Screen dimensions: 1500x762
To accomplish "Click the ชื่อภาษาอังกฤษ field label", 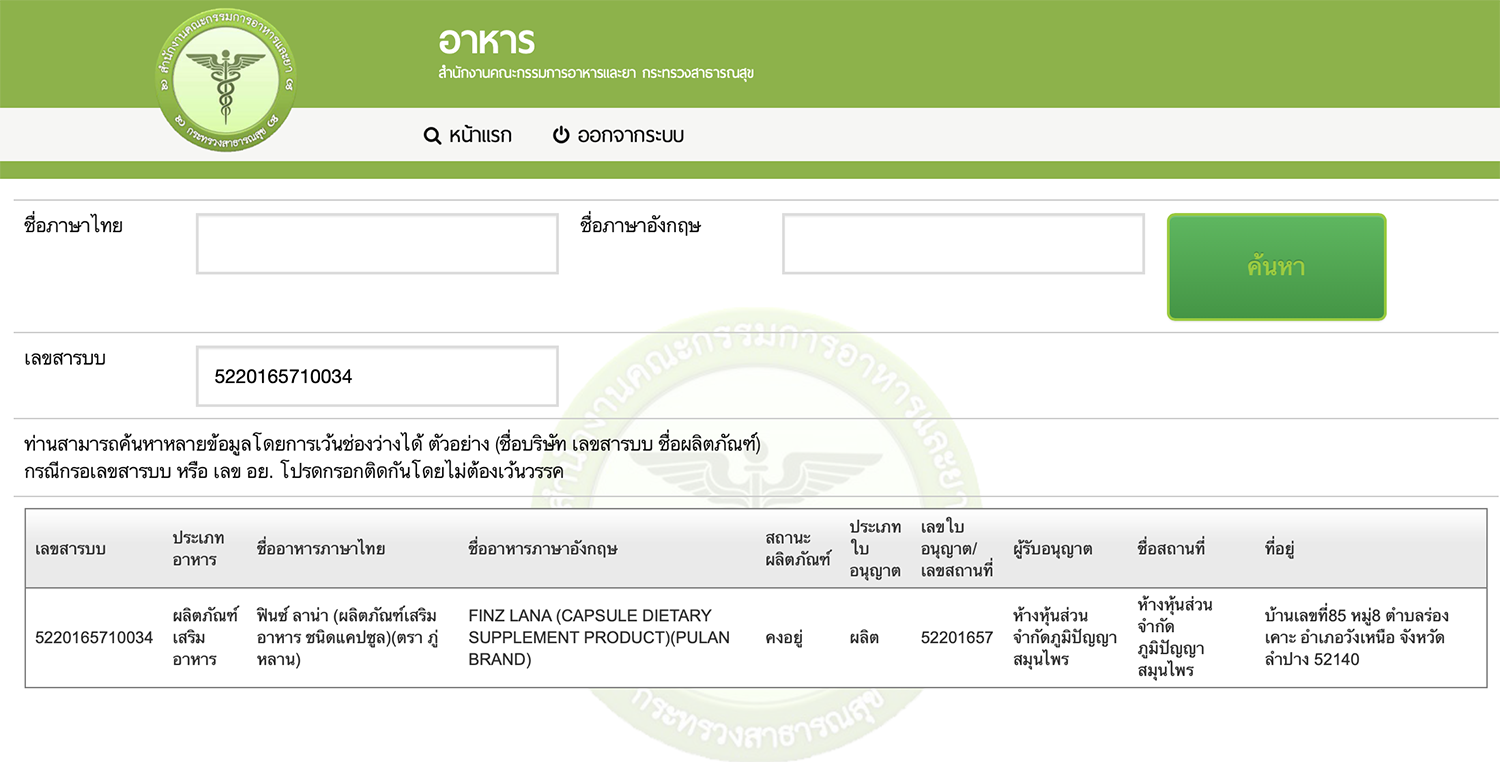I will point(640,226).
